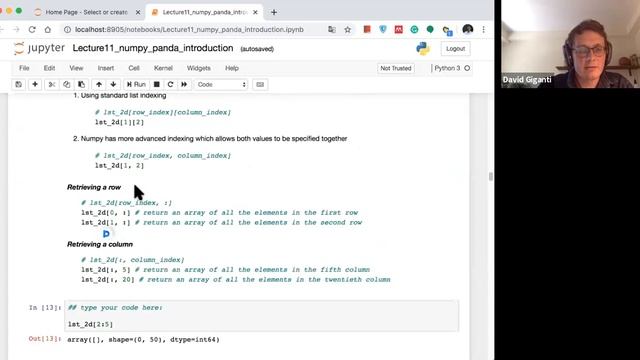Click the 'Retrieving a row' heading
This screenshot has height=360, width=640.
(94, 187)
